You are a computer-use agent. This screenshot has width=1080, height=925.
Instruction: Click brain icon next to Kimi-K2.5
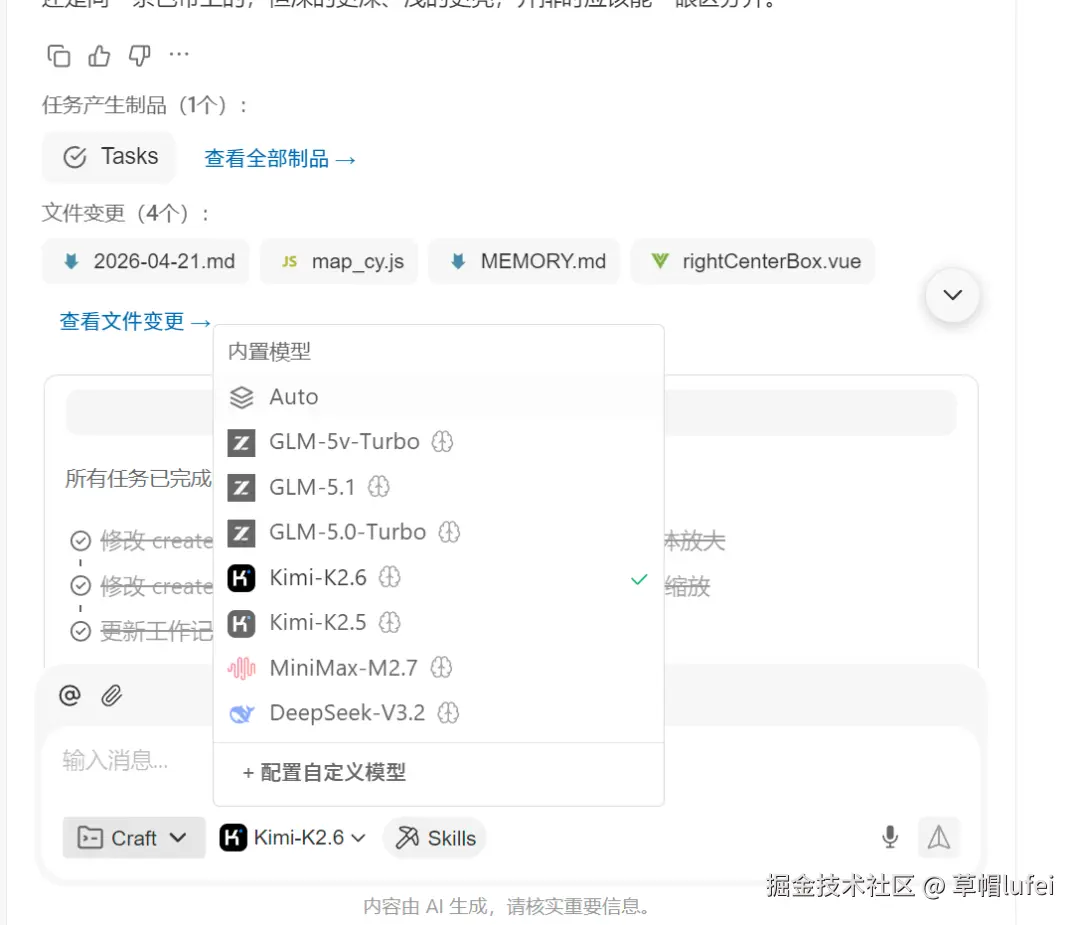coord(390,623)
